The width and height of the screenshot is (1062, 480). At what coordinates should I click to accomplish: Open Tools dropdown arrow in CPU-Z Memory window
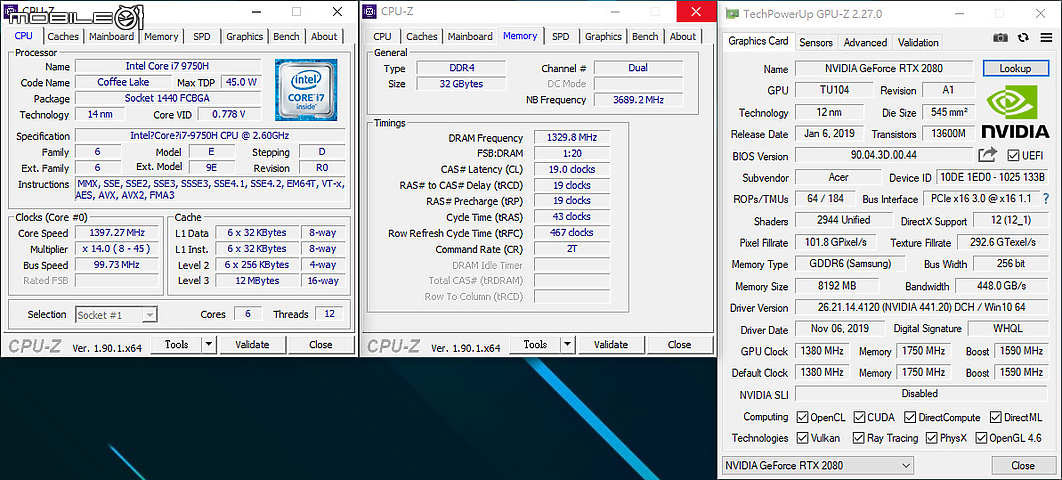(568, 345)
